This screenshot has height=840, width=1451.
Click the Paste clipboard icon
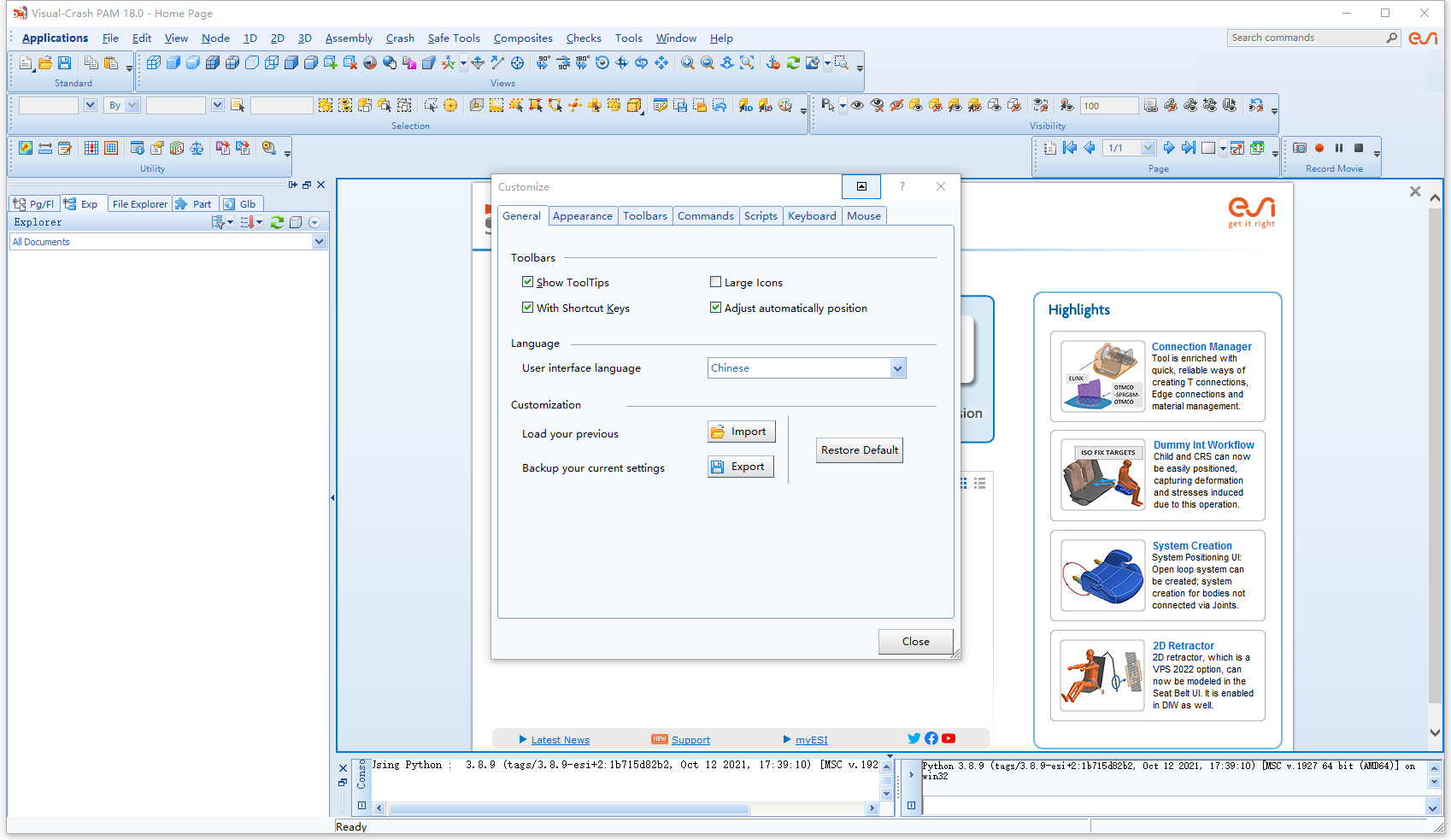pyautogui.click(x=111, y=63)
